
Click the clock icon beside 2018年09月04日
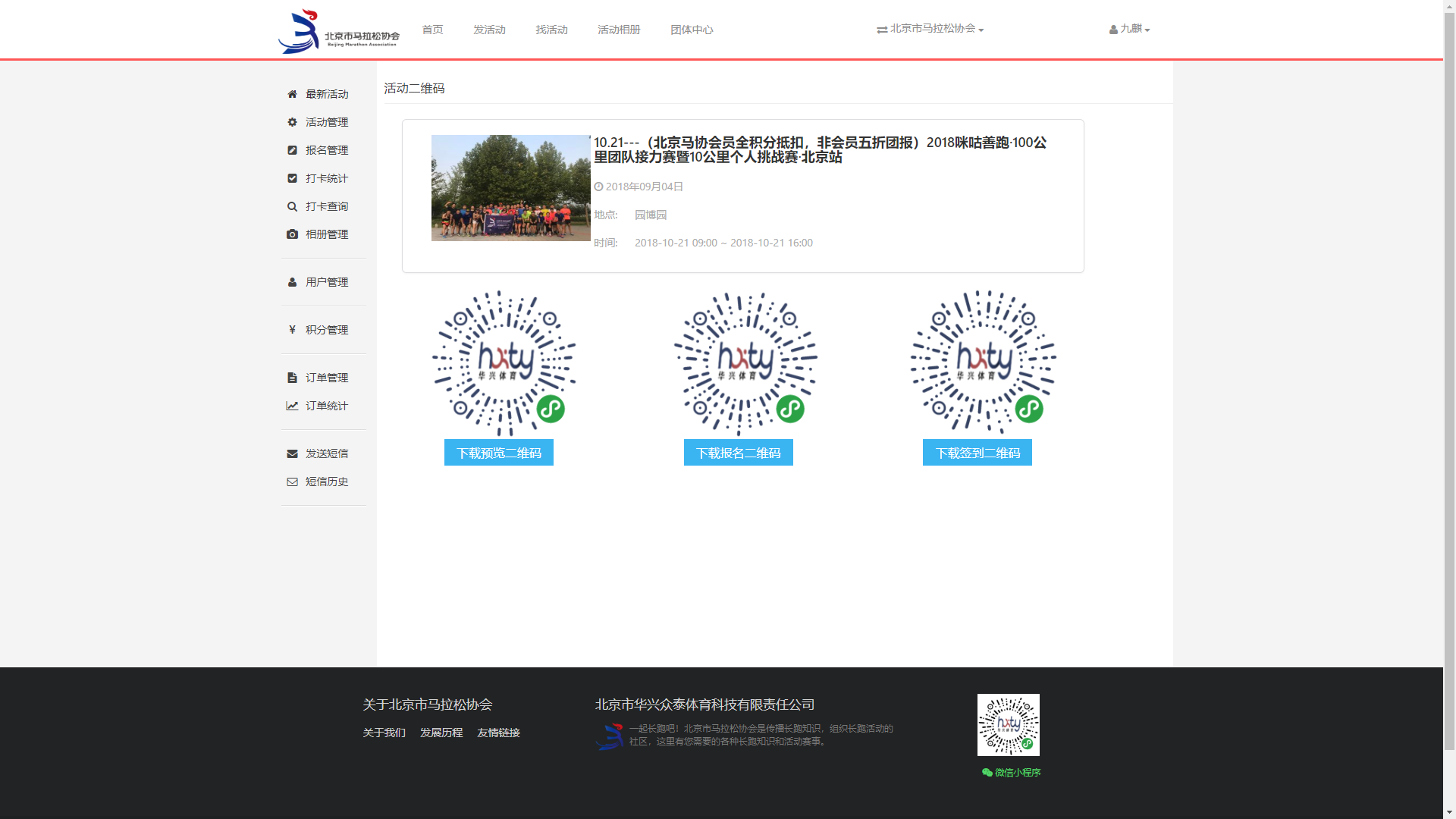pos(598,187)
